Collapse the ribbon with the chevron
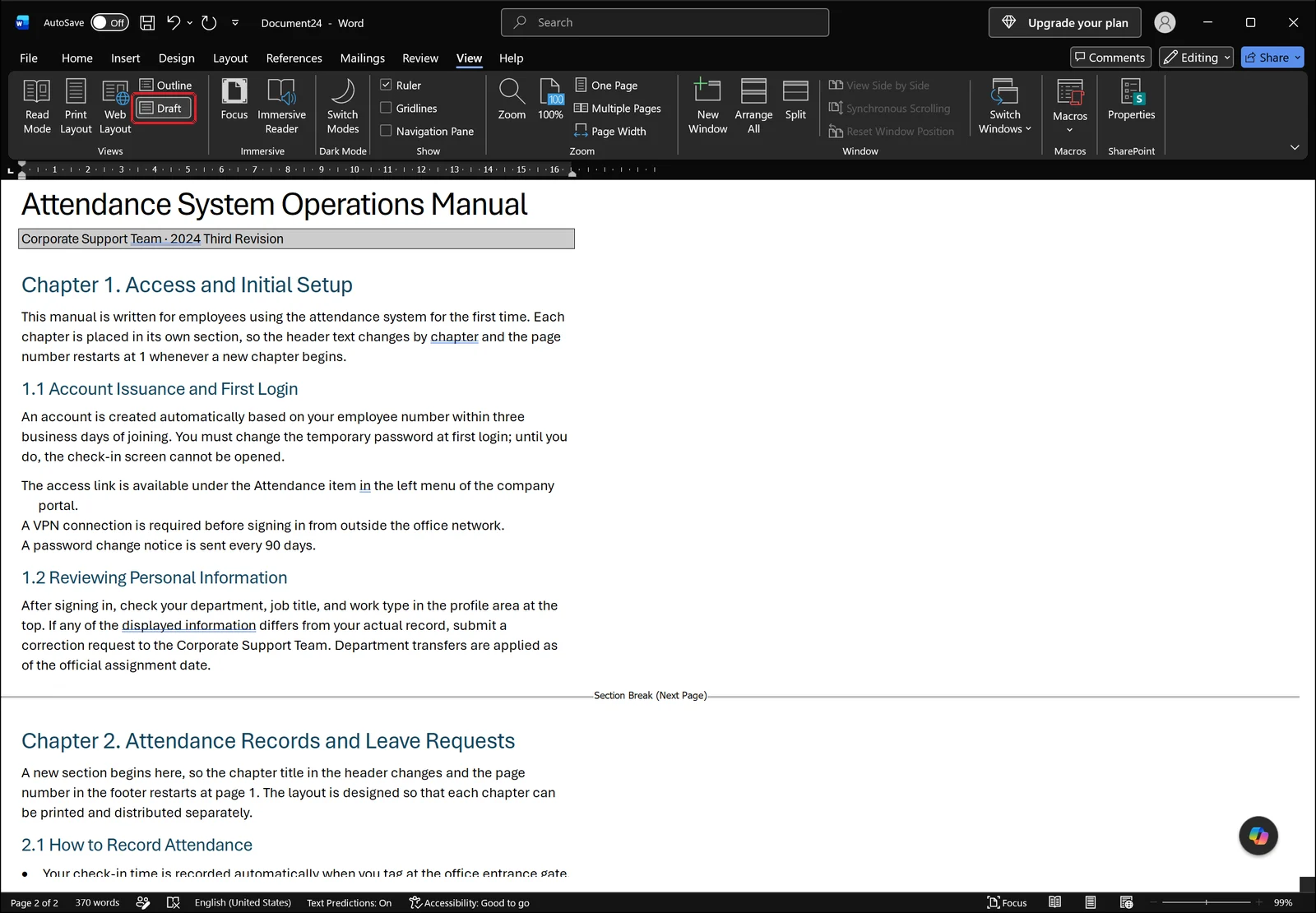Screen dimensions: 1316x913 tap(1295, 147)
